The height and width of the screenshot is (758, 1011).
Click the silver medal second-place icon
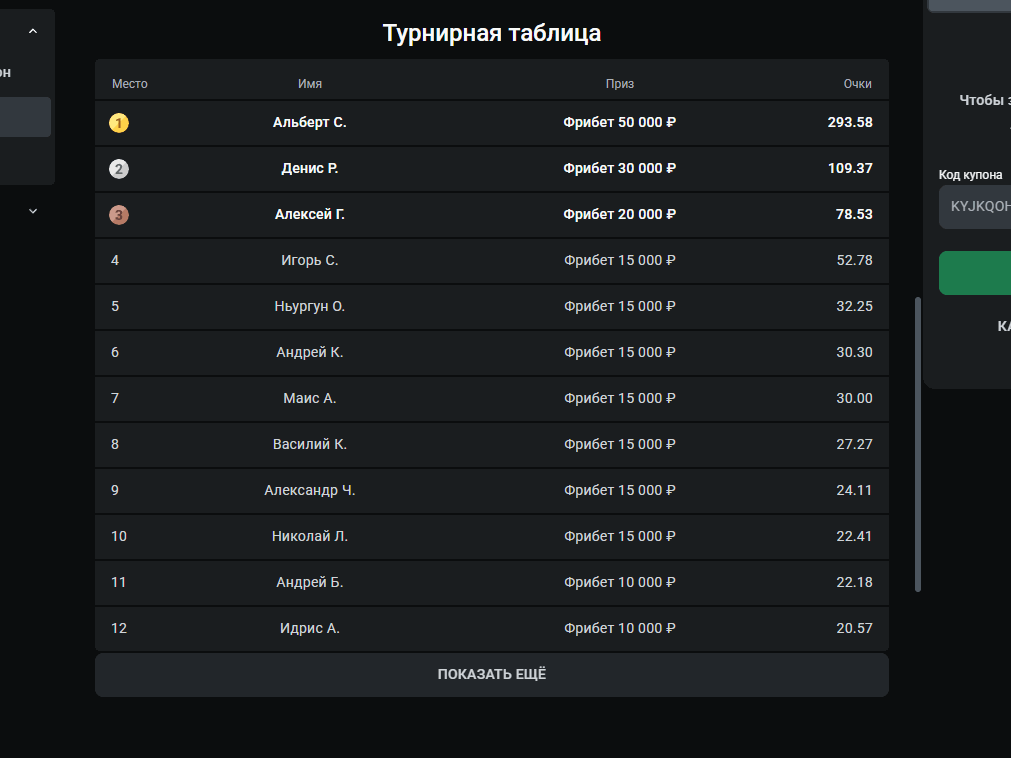point(119,169)
